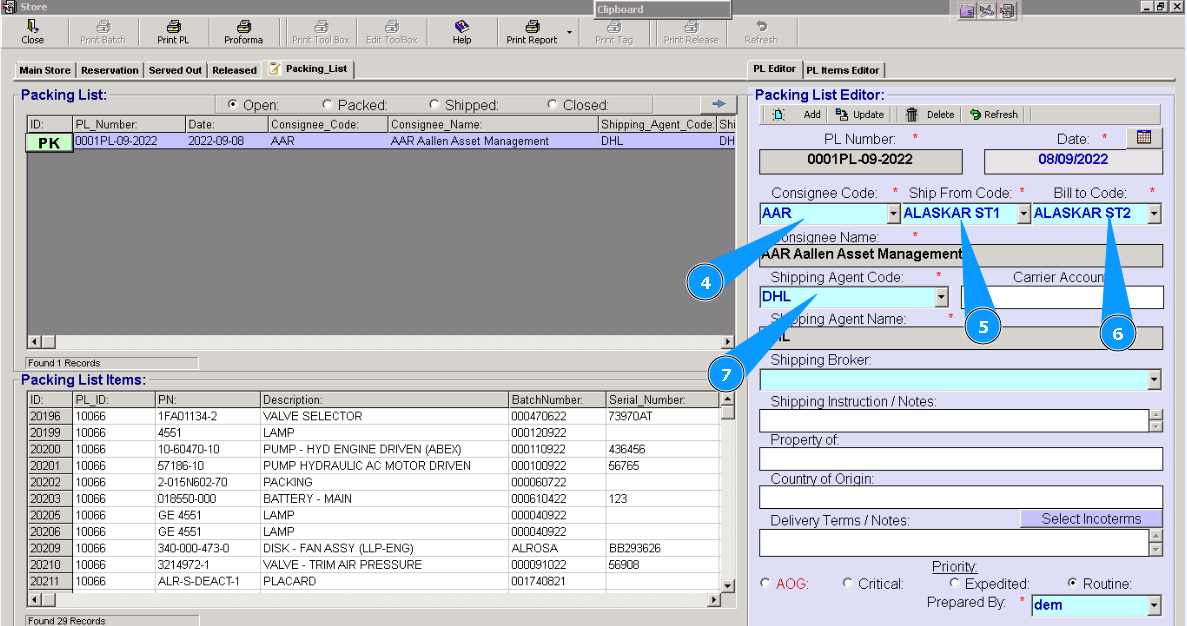Open Proforma from the toolbar
The height and width of the screenshot is (626, 1187).
point(243,26)
